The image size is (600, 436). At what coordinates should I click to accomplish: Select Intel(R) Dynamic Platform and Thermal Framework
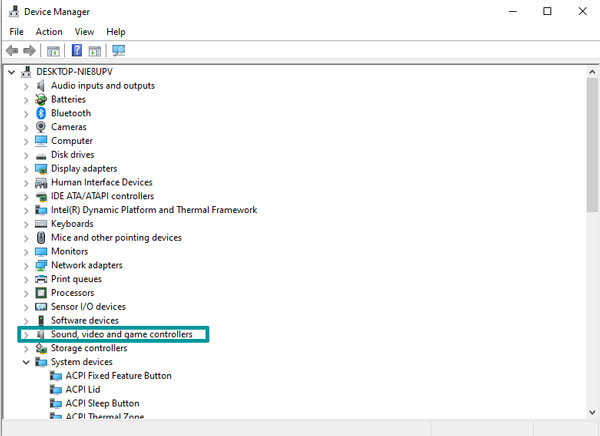coord(154,210)
